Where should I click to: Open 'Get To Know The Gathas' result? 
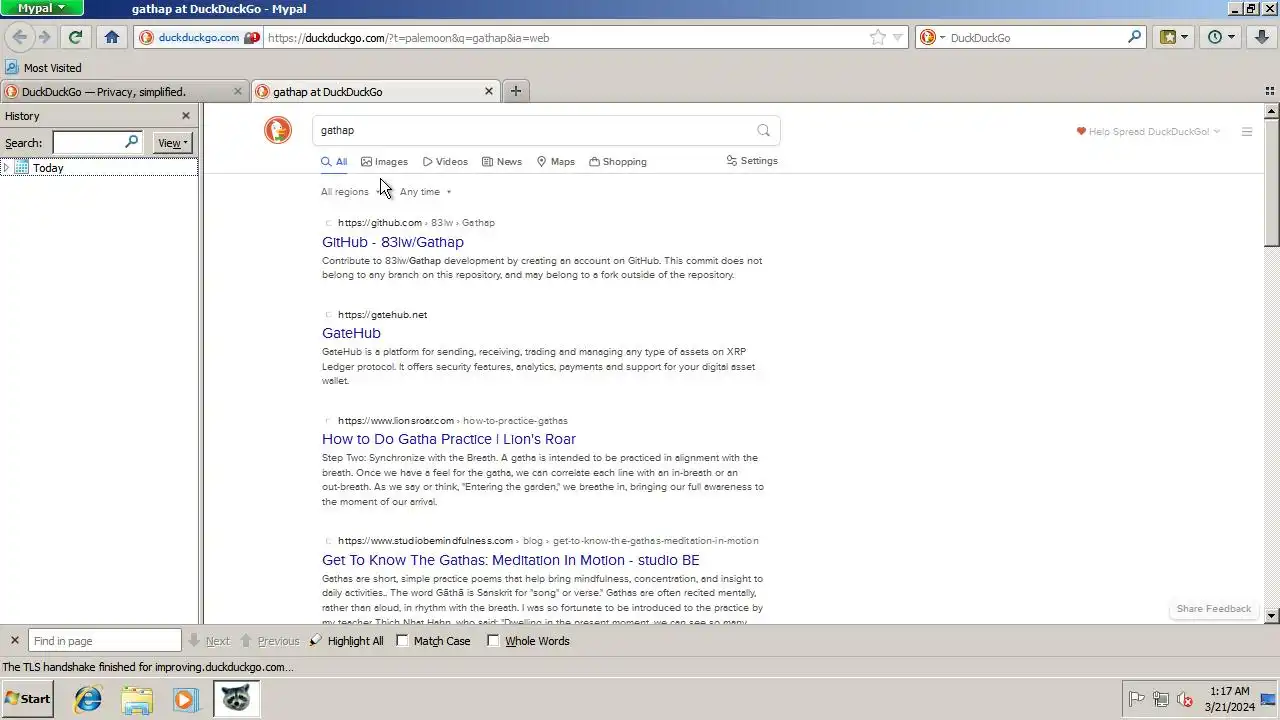[511, 560]
